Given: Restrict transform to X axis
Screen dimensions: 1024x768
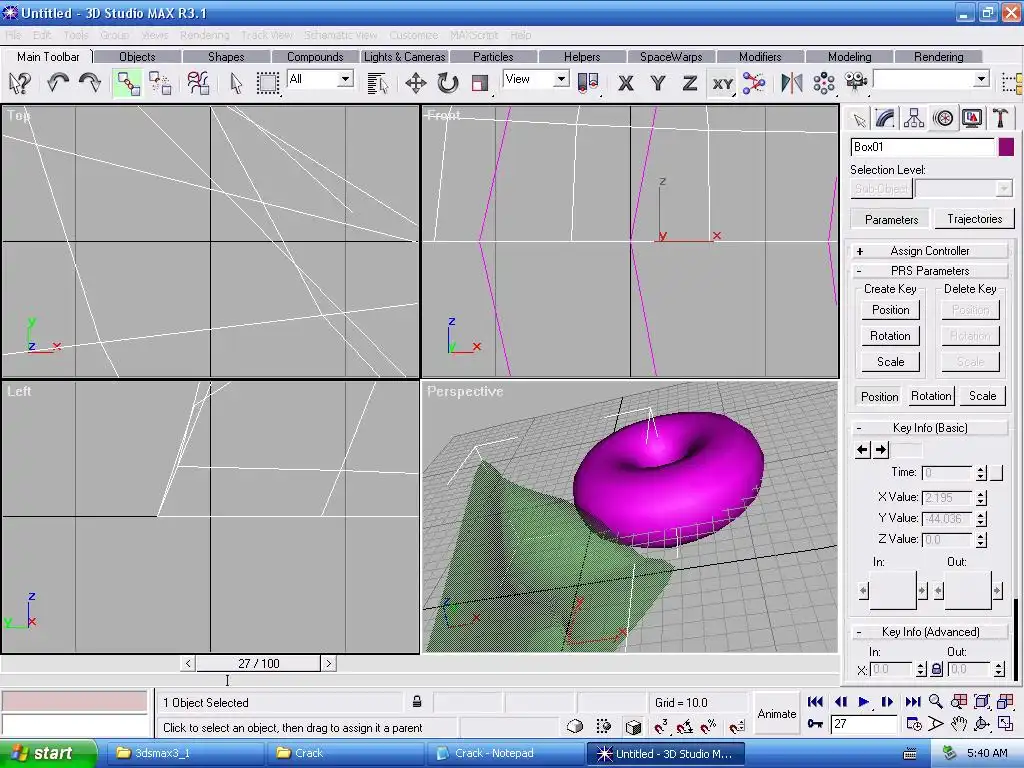Looking at the screenshot, I should [x=626, y=83].
